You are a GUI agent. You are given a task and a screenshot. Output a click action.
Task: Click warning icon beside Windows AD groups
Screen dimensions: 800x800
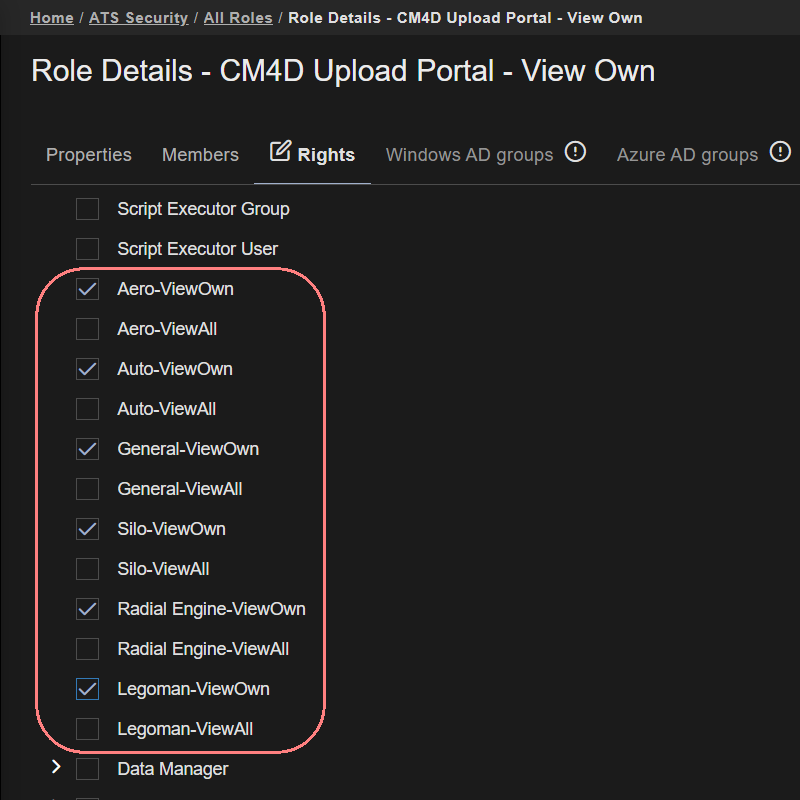pos(575,152)
